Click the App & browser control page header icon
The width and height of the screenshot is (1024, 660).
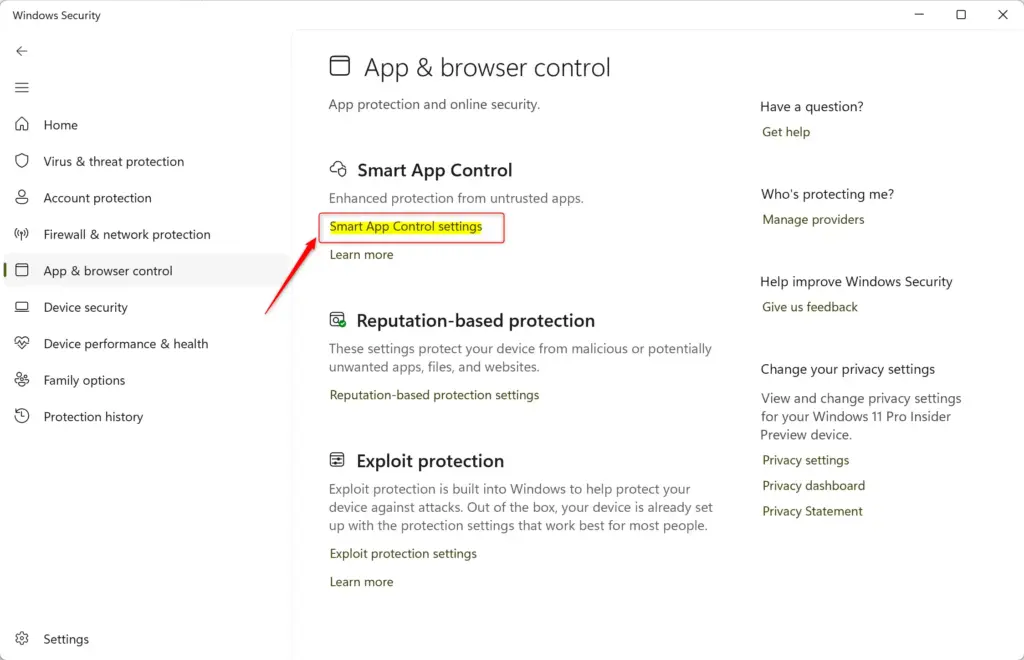(340, 66)
